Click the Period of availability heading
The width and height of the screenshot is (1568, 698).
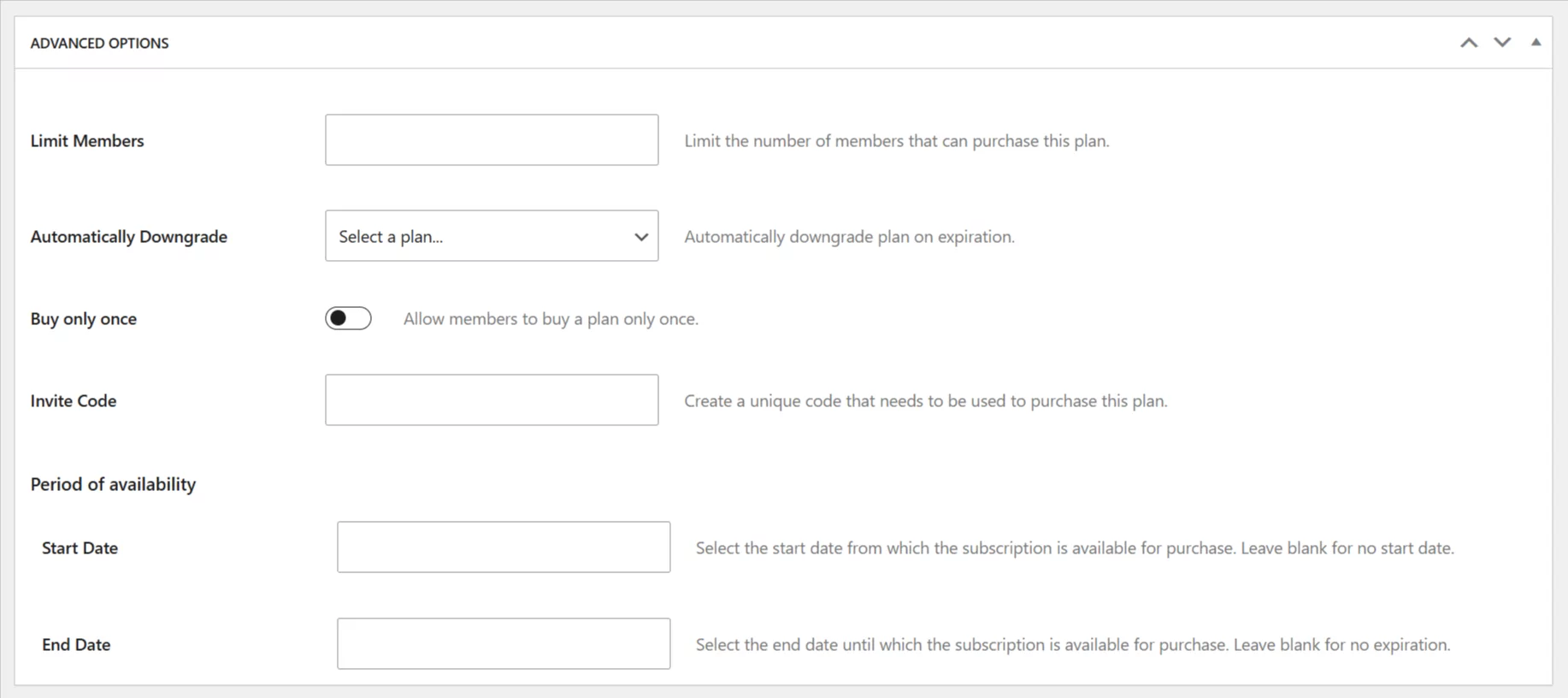pos(113,484)
